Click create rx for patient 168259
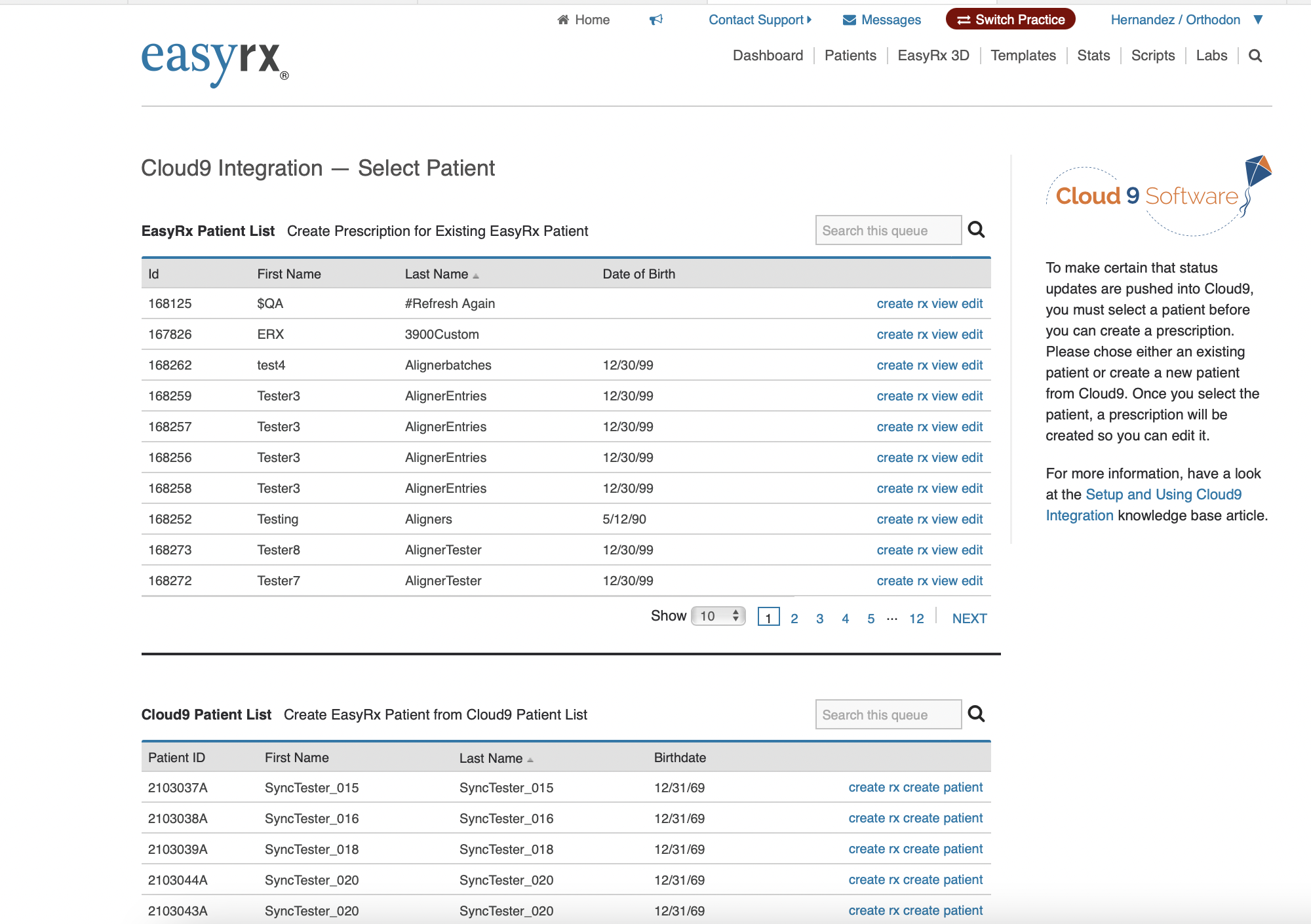 pyautogui.click(x=903, y=396)
